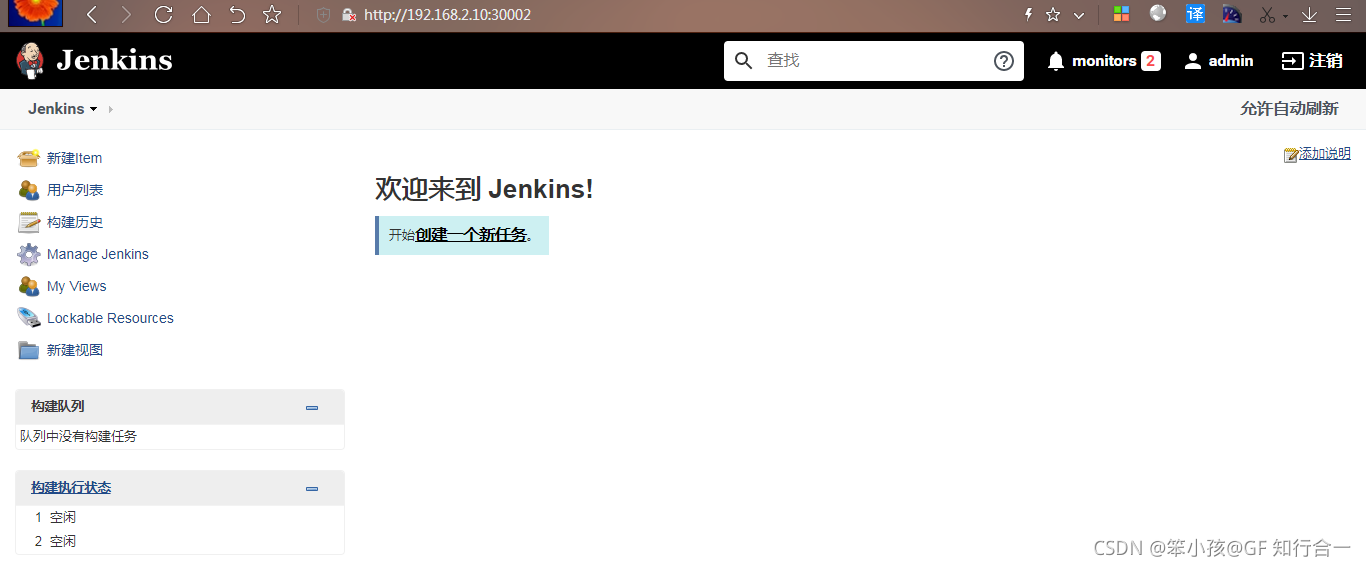Expand the Jenkins breadcrumb dropdown arrow
Screen dimensions: 1366x566
(94, 109)
